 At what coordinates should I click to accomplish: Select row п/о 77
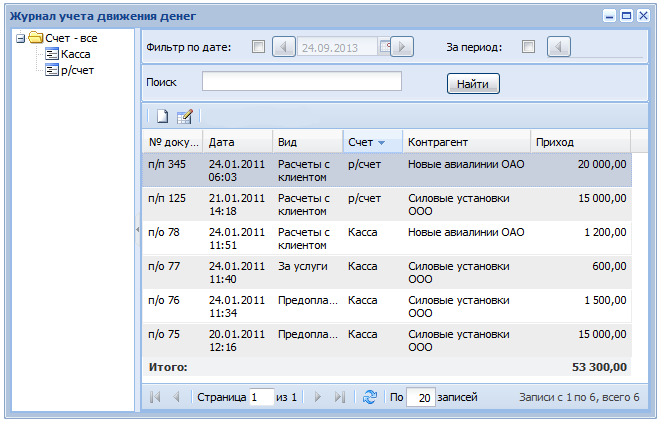pos(387,272)
